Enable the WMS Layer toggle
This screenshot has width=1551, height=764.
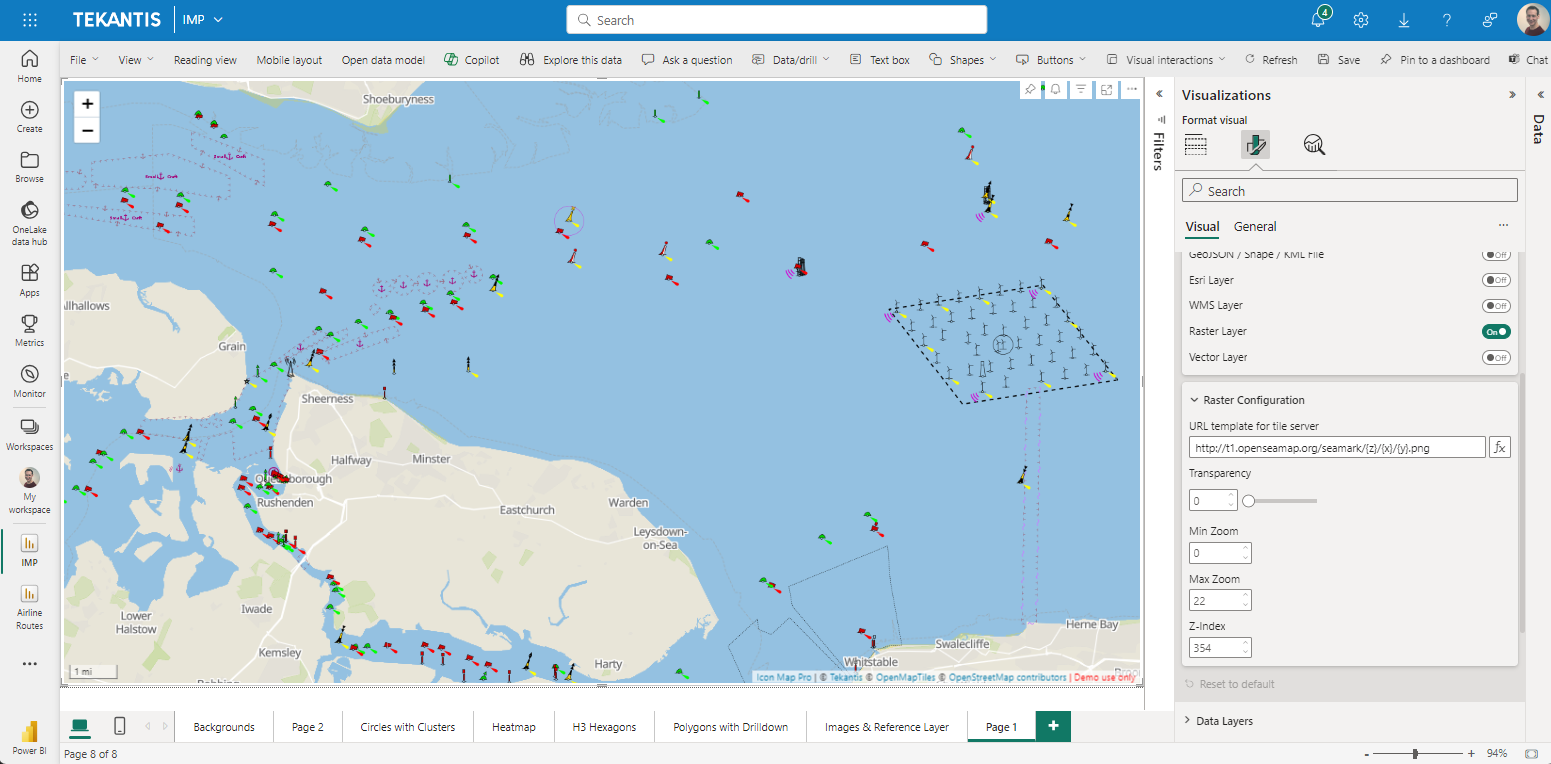[x=1496, y=306]
